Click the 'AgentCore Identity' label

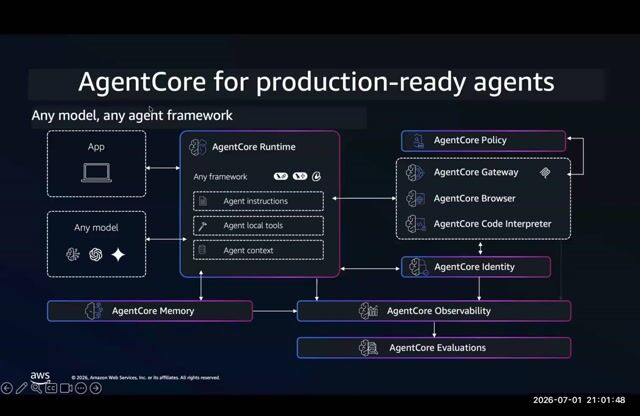(474, 267)
